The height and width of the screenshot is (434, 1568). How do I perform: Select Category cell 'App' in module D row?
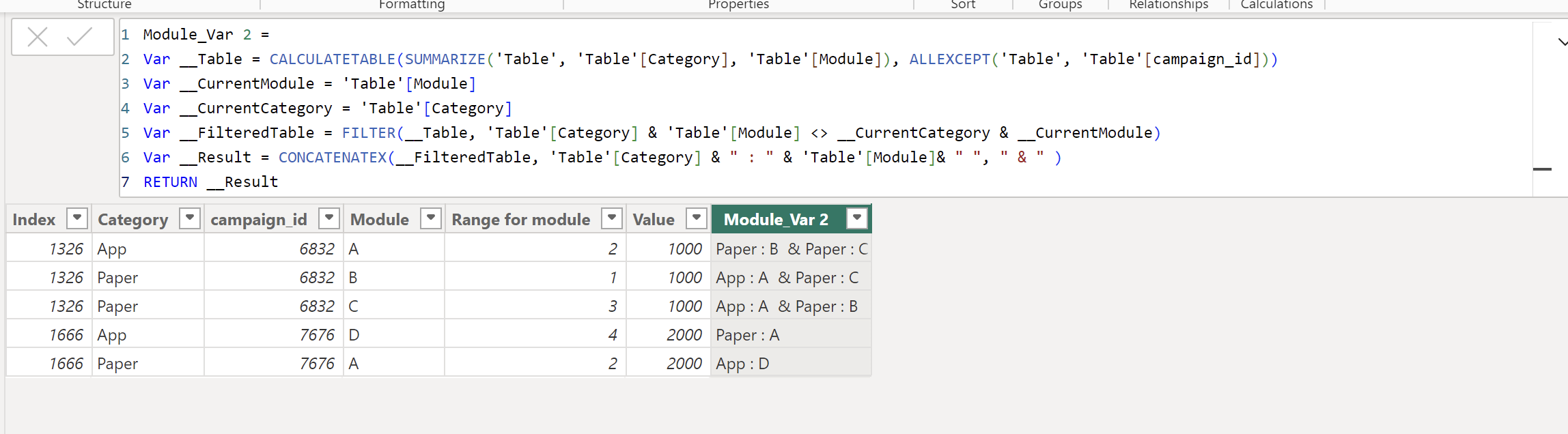pyautogui.click(x=148, y=335)
